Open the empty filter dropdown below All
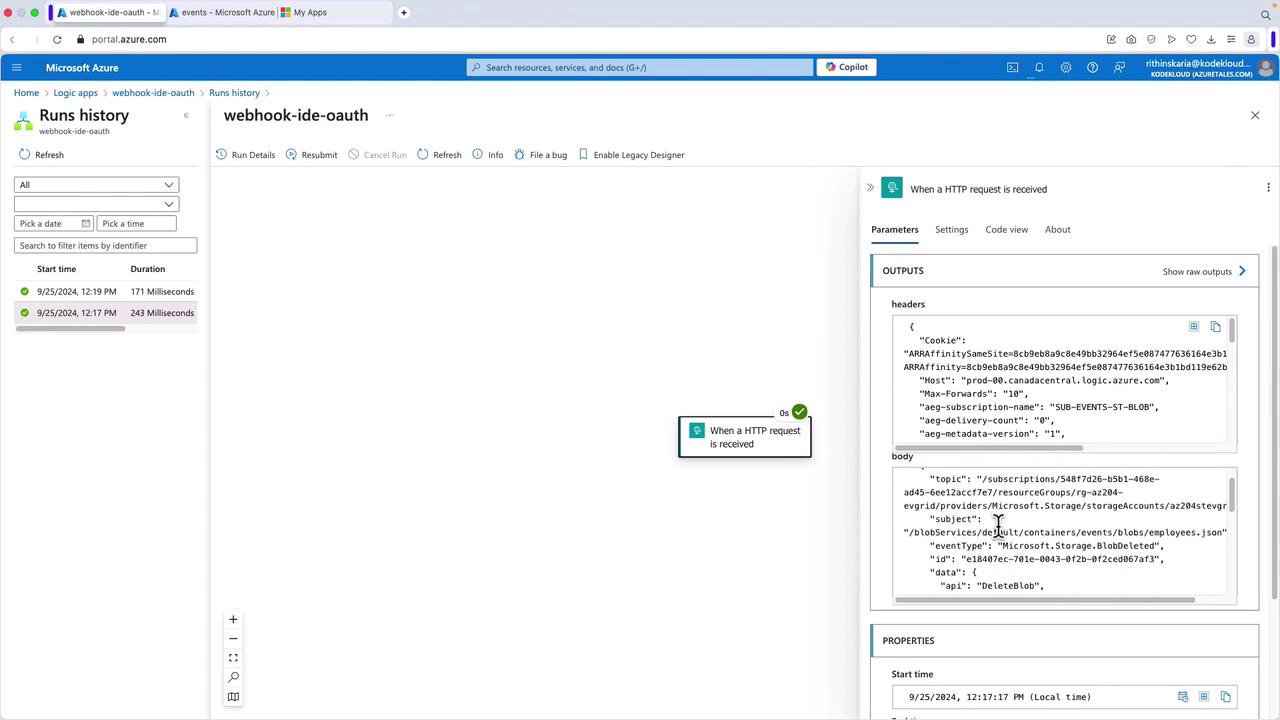 96,204
